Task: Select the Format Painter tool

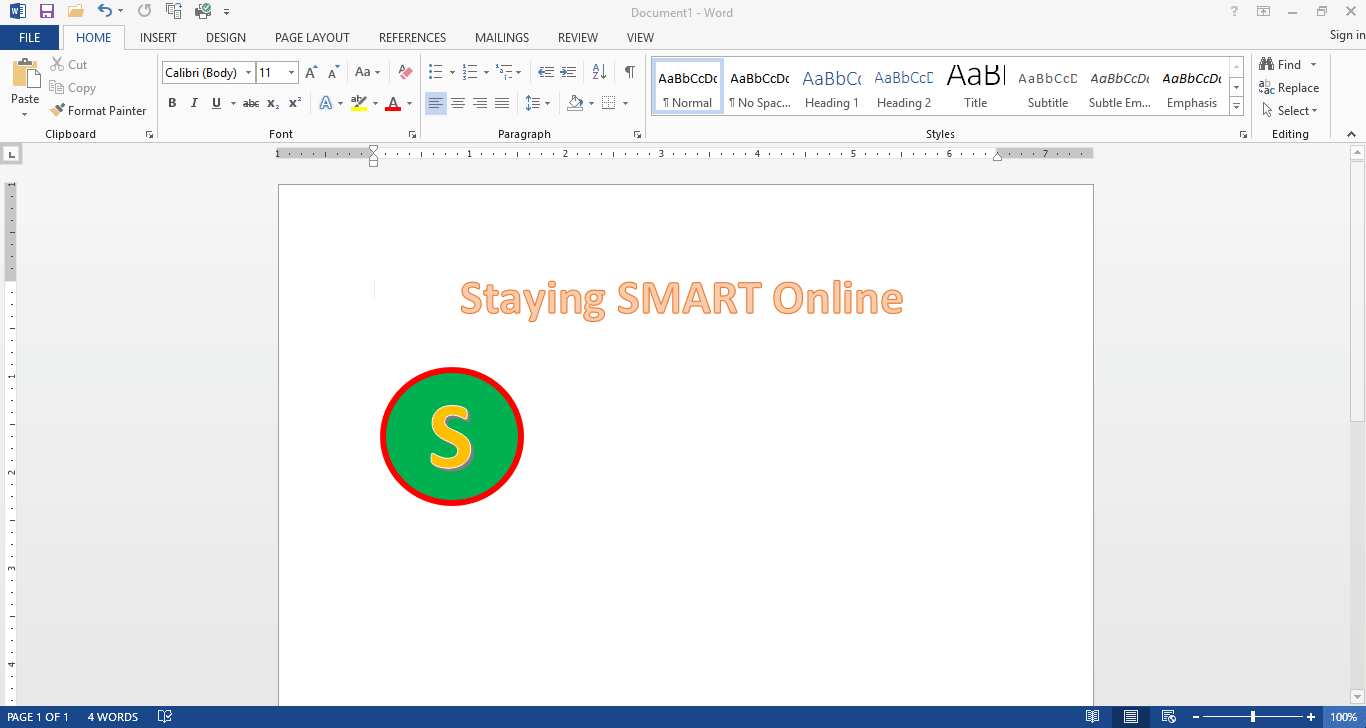Action: coord(98,111)
